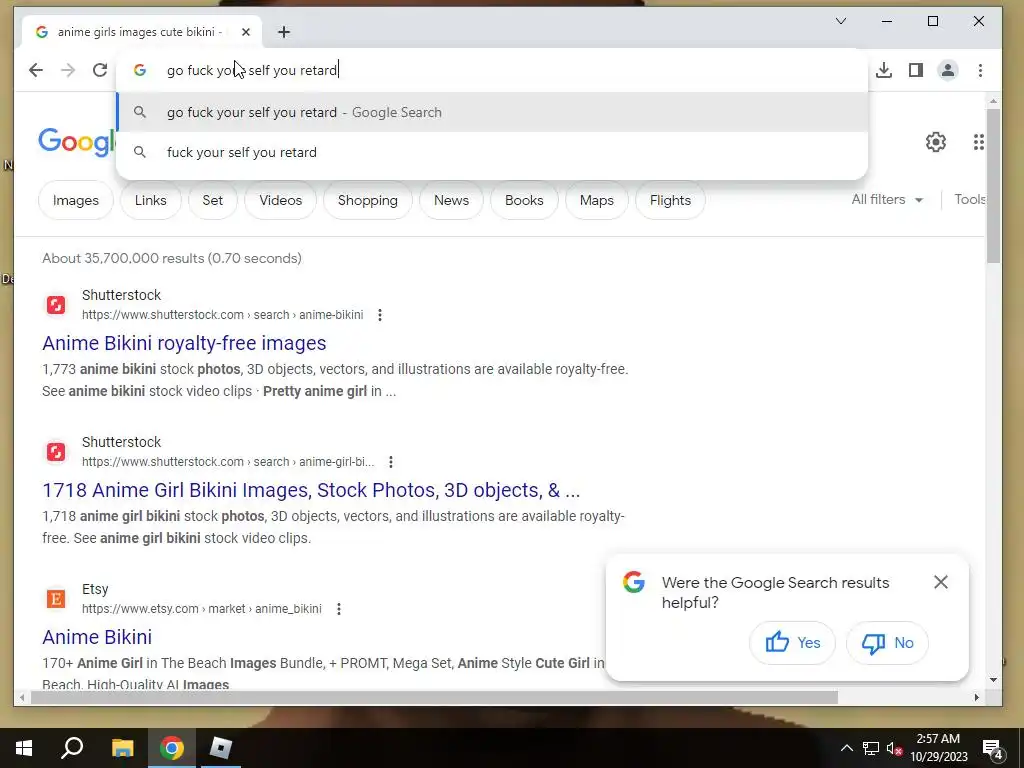The height and width of the screenshot is (768, 1024).
Task: Select the Links filter chip
Action: [x=151, y=200]
